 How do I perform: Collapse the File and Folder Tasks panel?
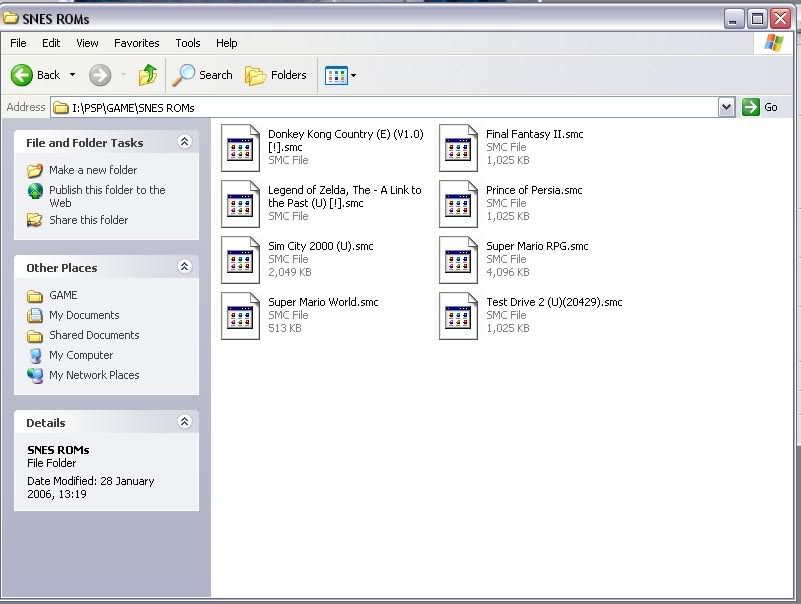pos(184,142)
